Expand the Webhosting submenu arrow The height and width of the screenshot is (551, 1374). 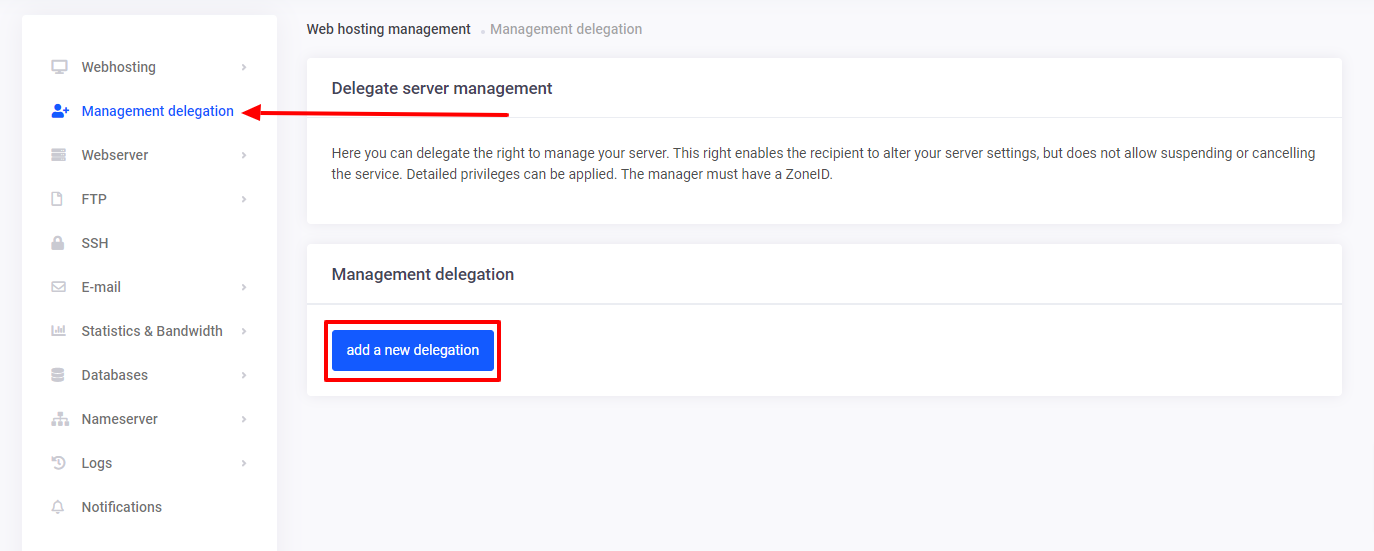(244, 67)
